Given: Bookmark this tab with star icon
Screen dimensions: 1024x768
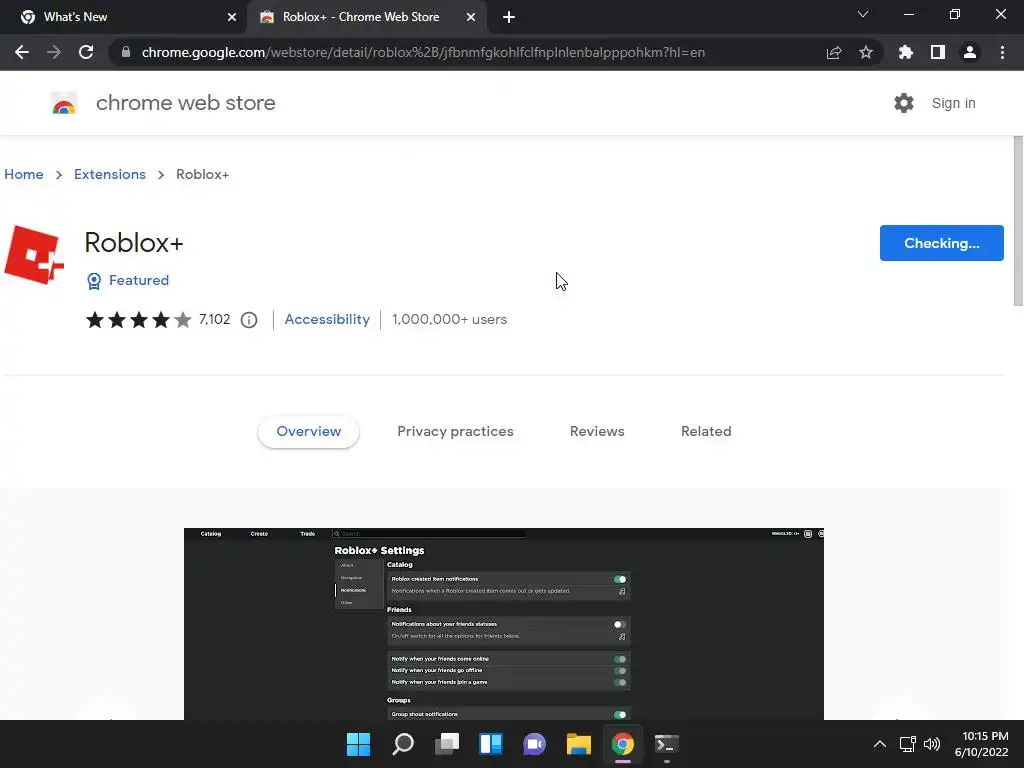Looking at the screenshot, I should (866, 52).
